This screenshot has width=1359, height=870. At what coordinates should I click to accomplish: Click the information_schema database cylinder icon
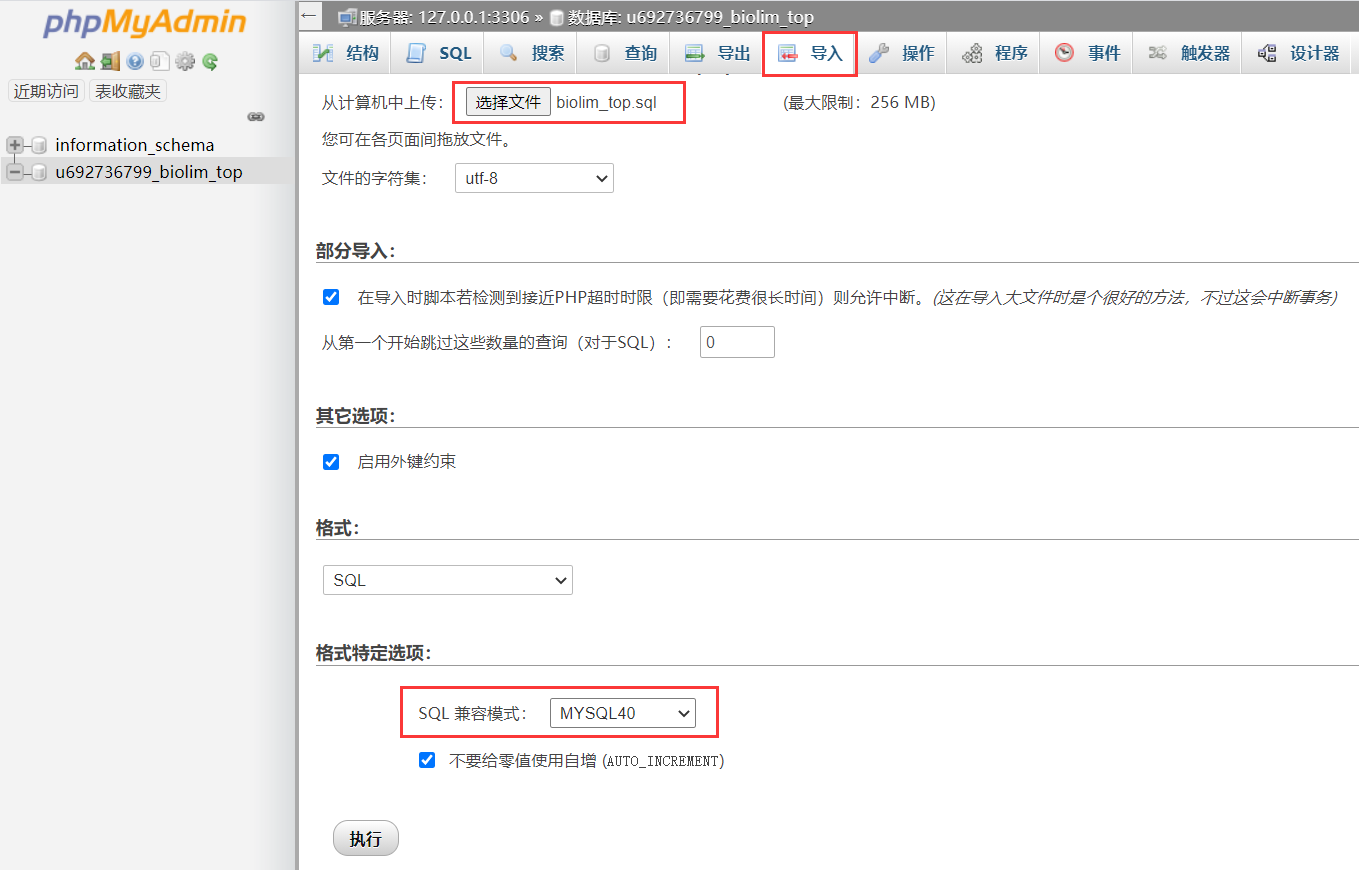point(40,145)
